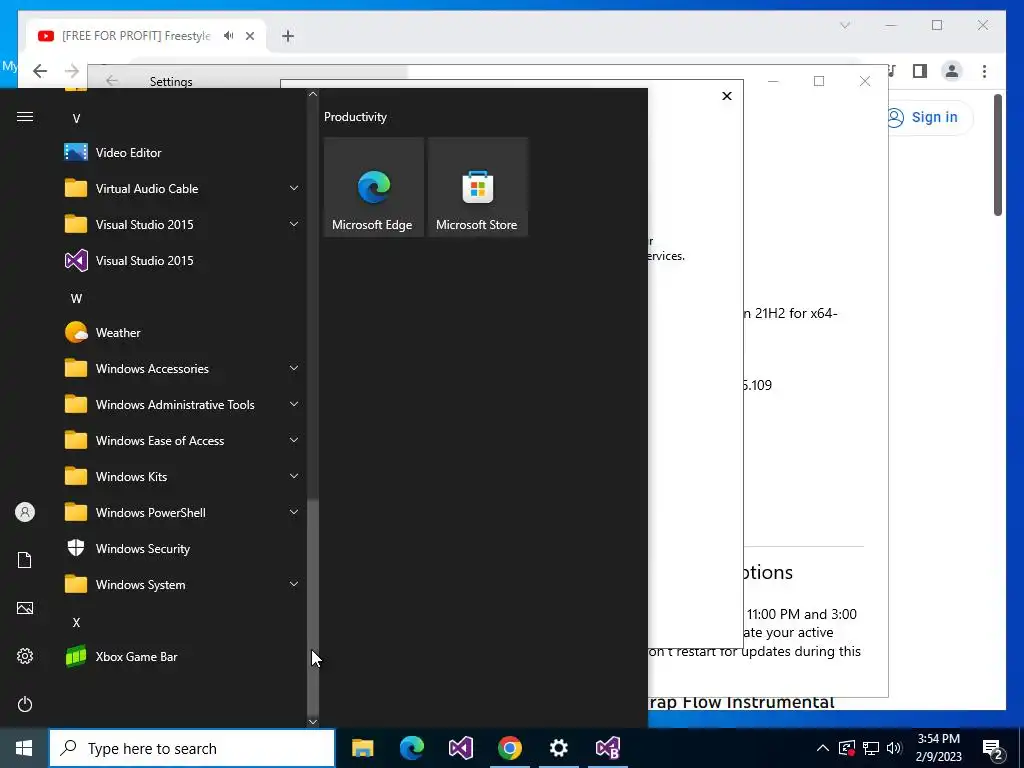Switch to Settings on the taskbar
The width and height of the screenshot is (1024, 768).
click(x=558, y=748)
